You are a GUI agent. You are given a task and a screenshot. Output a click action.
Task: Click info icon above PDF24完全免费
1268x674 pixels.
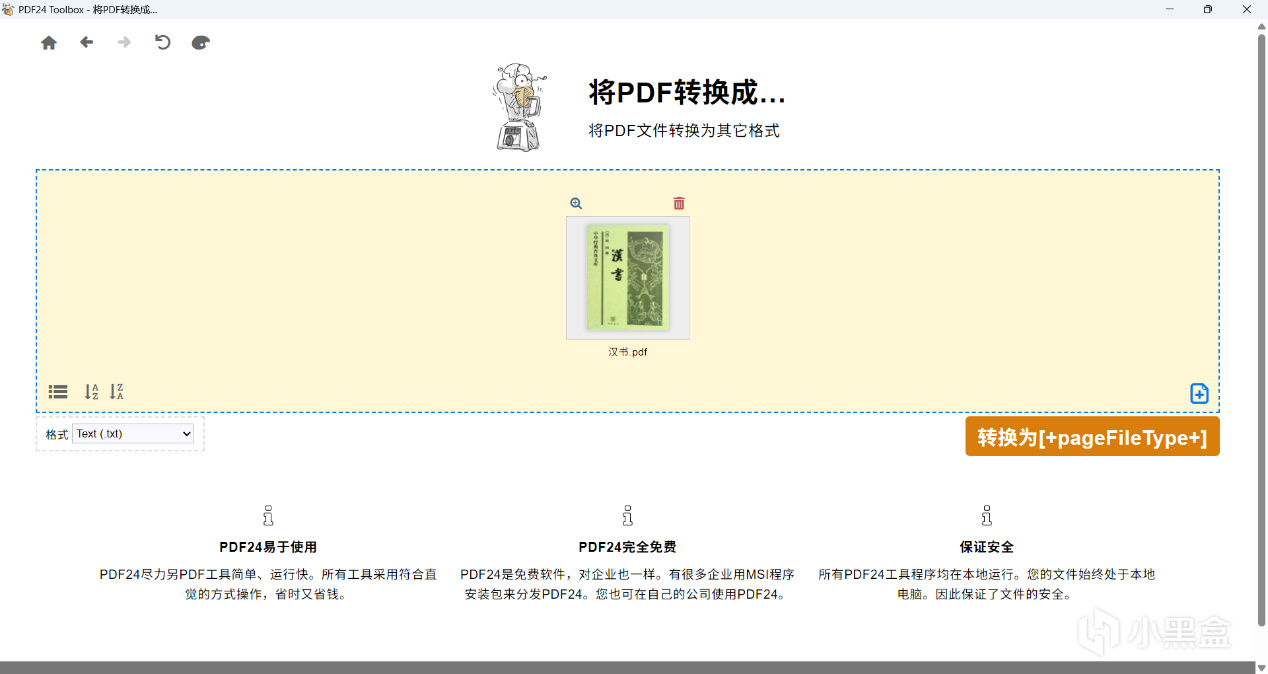pyautogui.click(x=627, y=516)
